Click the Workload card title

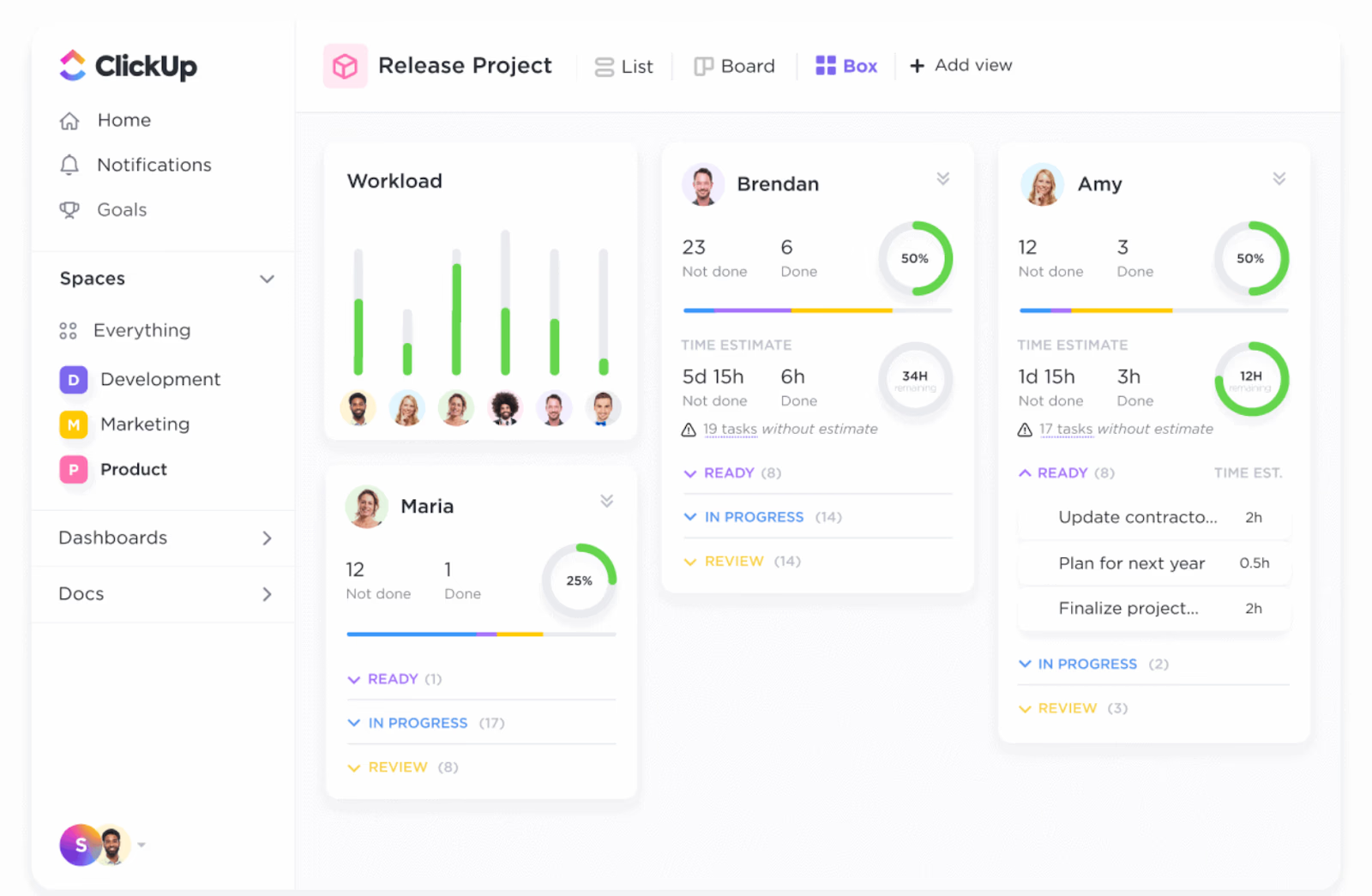click(394, 181)
